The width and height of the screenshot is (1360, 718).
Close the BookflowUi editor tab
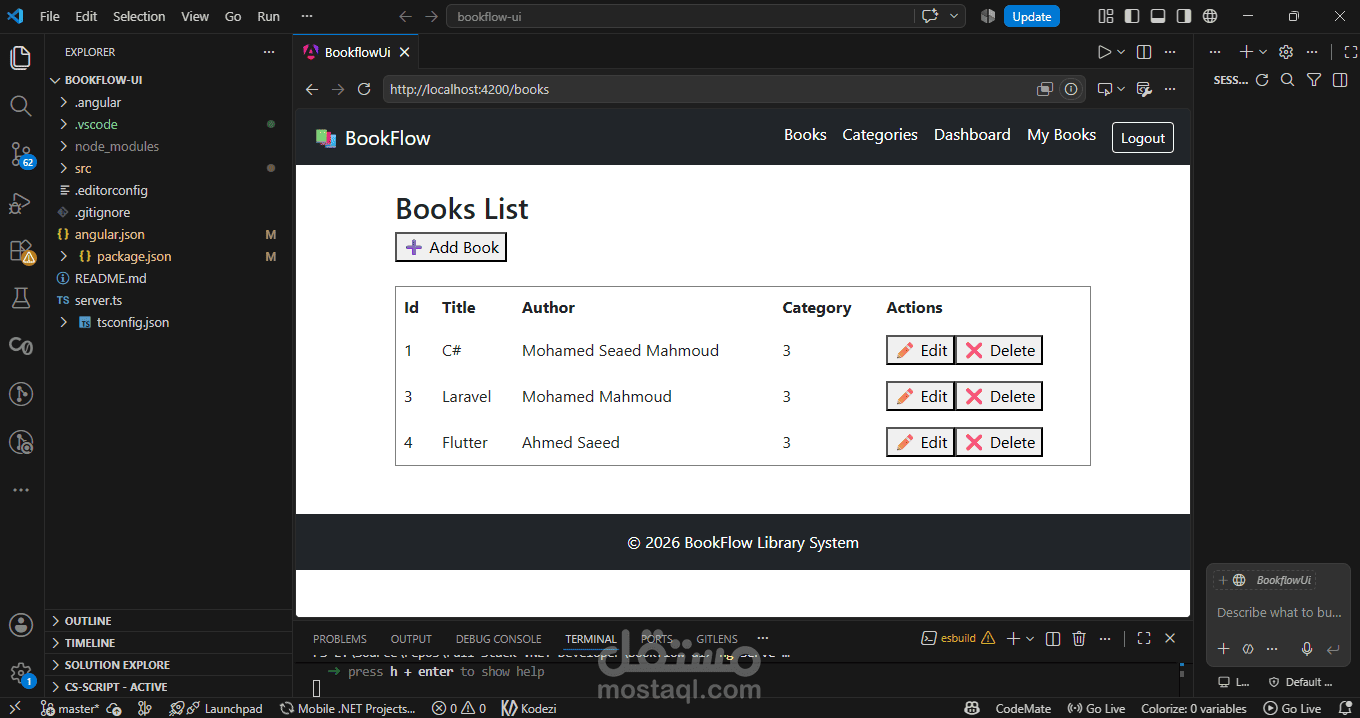coord(404,52)
